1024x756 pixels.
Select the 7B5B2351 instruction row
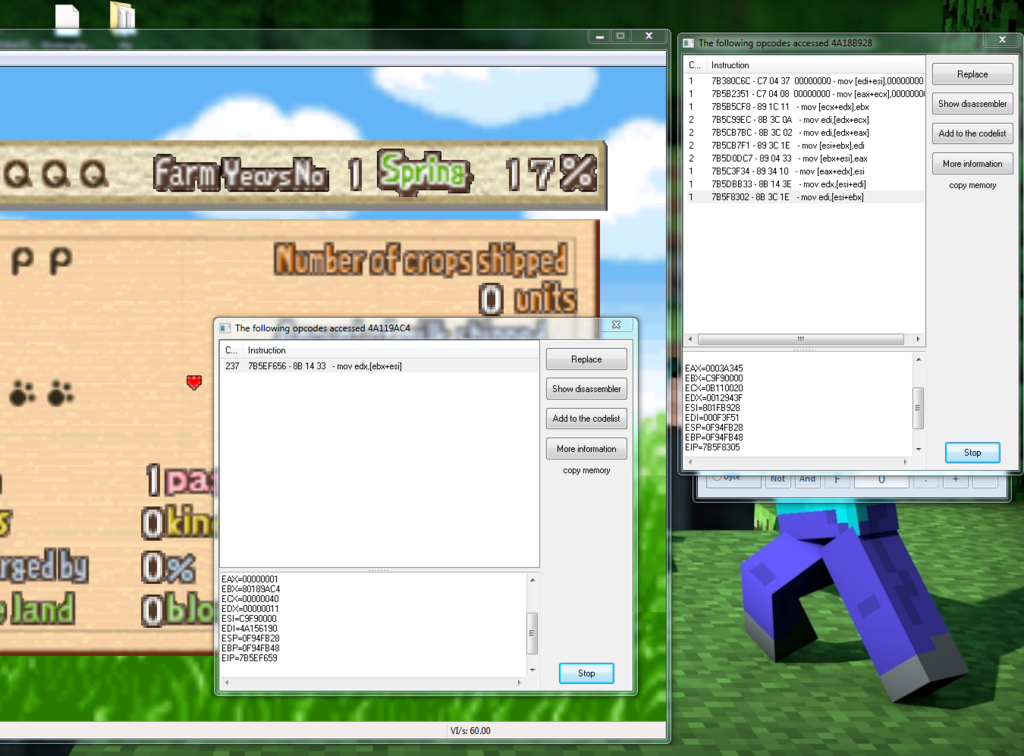tap(805, 94)
